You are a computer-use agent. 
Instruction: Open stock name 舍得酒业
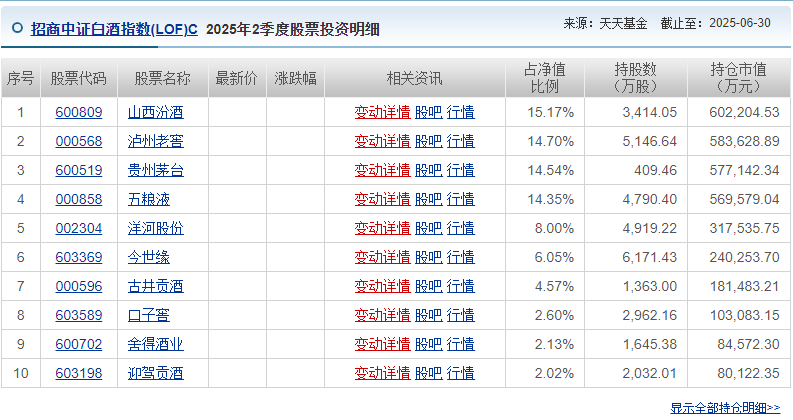(x=156, y=344)
